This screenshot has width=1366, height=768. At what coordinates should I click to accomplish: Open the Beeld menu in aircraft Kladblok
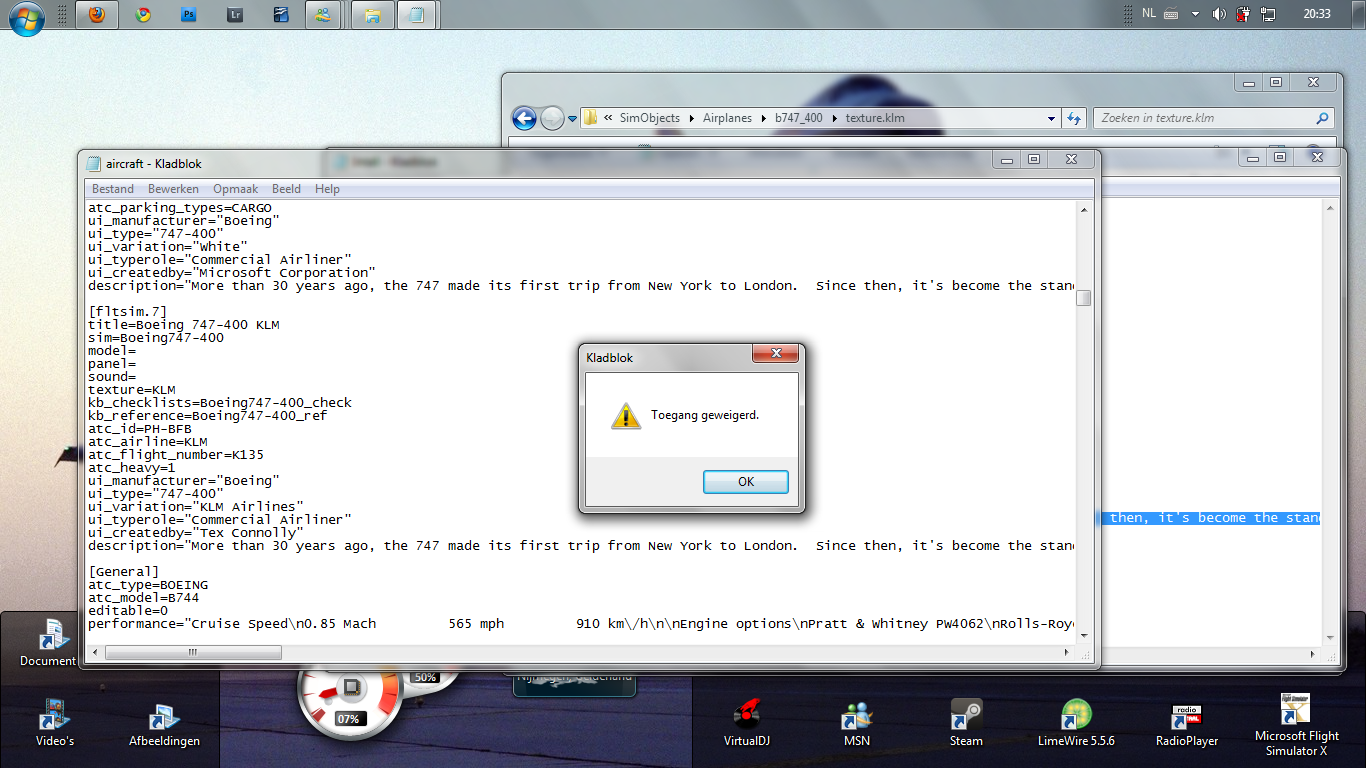[x=286, y=189]
